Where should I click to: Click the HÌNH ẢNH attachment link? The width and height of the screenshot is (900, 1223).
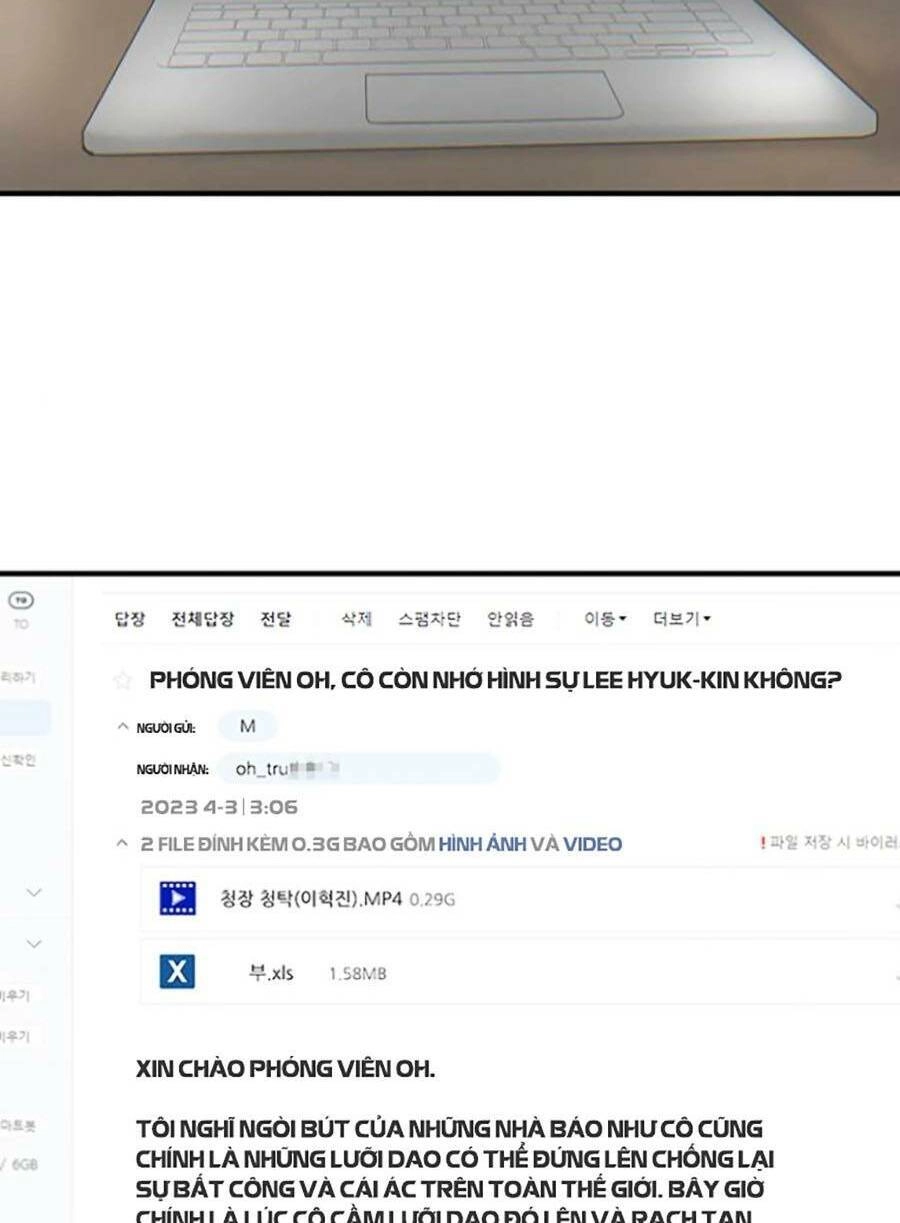(483, 844)
